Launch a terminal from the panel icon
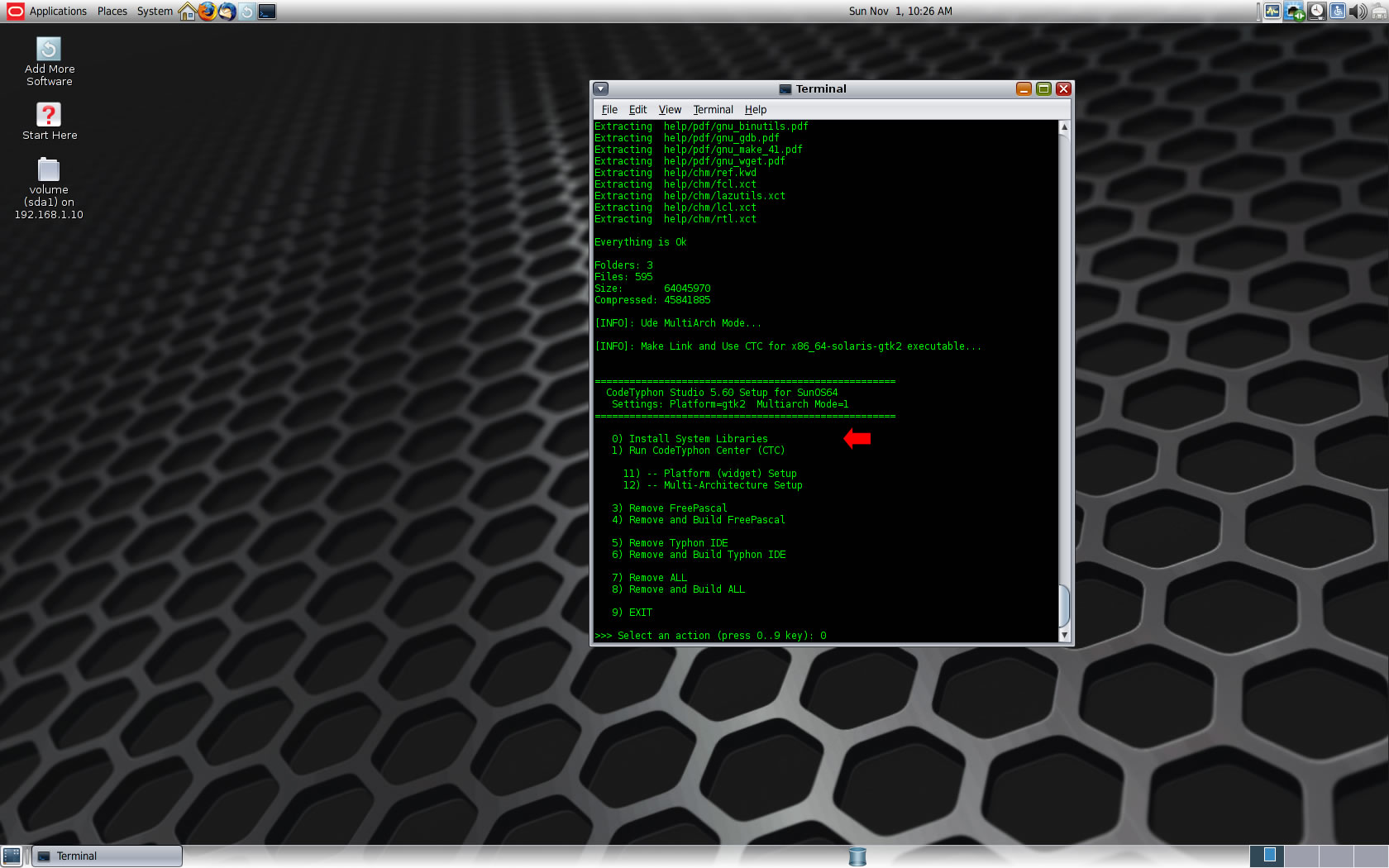The width and height of the screenshot is (1389, 868). [267, 12]
